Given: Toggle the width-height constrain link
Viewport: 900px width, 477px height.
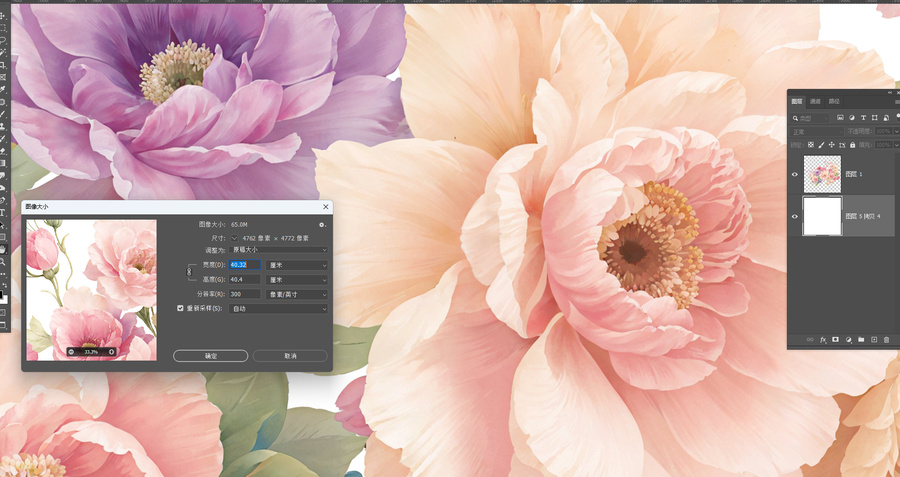Looking at the screenshot, I should (x=188, y=272).
